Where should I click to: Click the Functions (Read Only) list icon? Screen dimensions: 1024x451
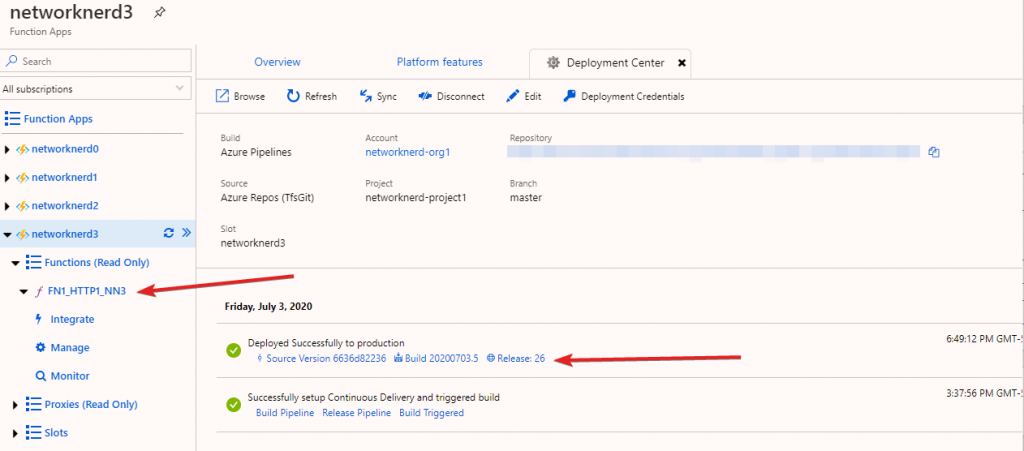[x=33, y=262]
